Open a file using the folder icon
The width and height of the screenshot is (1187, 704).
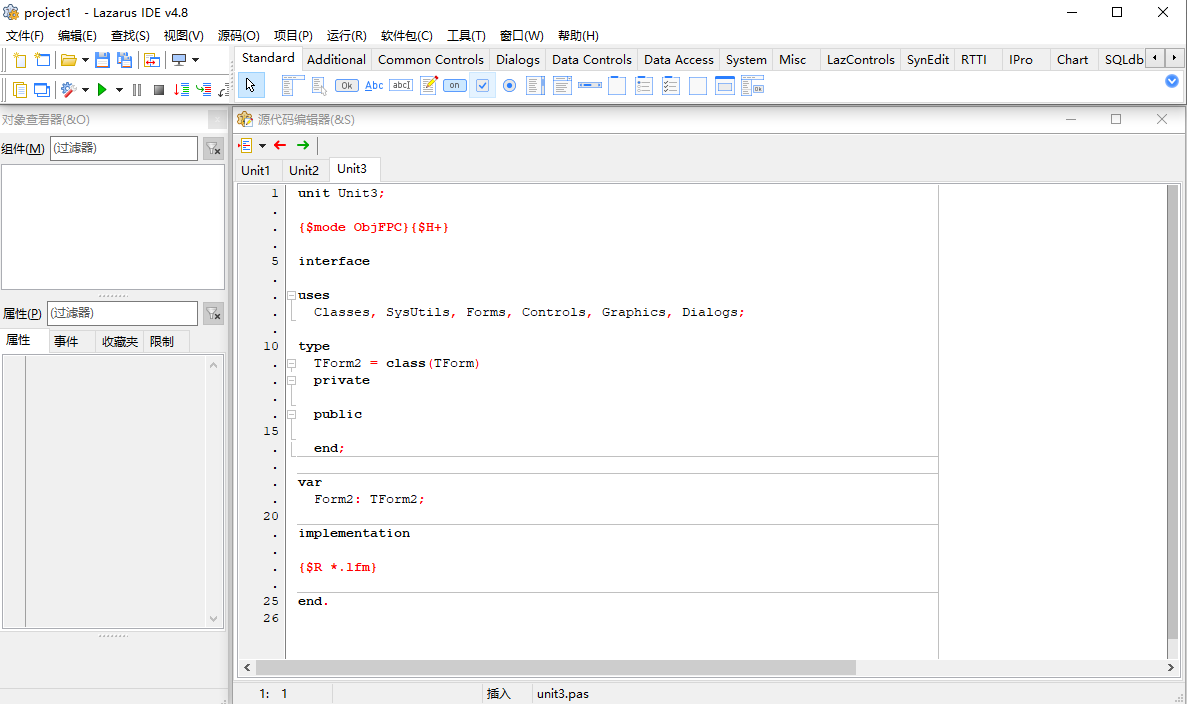pos(68,61)
